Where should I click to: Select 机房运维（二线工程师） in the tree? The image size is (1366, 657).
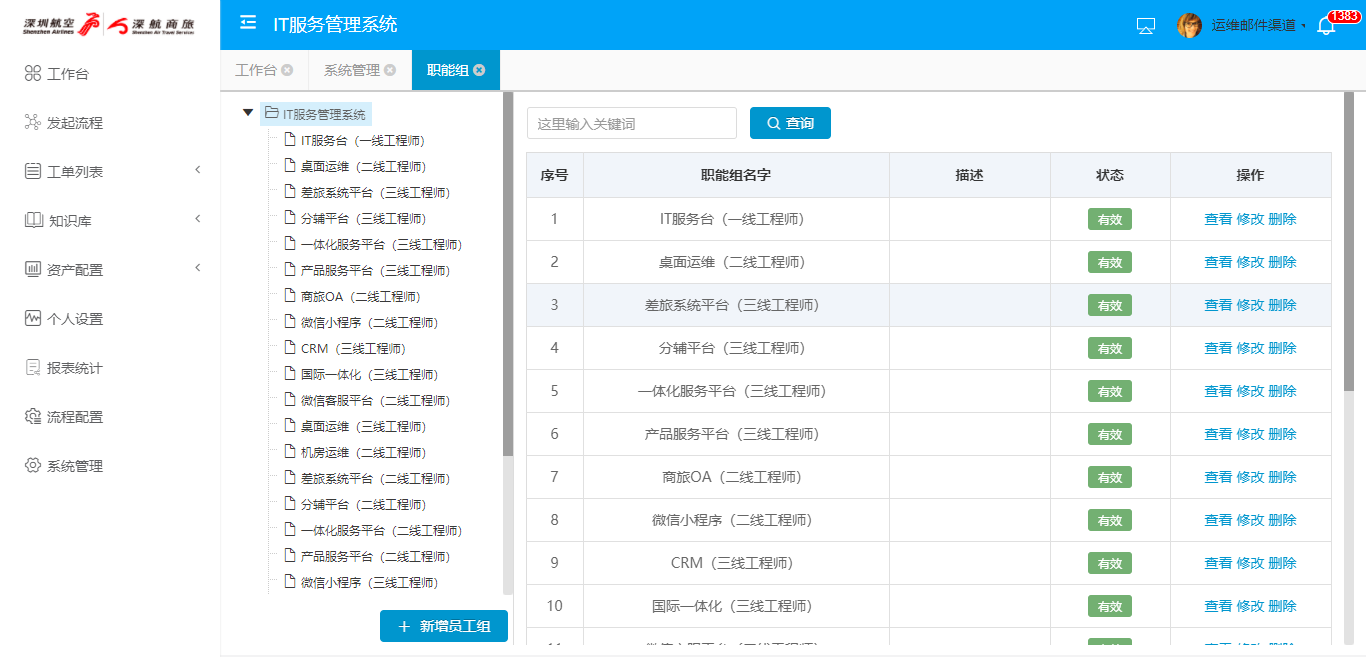(x=363, y=453)
